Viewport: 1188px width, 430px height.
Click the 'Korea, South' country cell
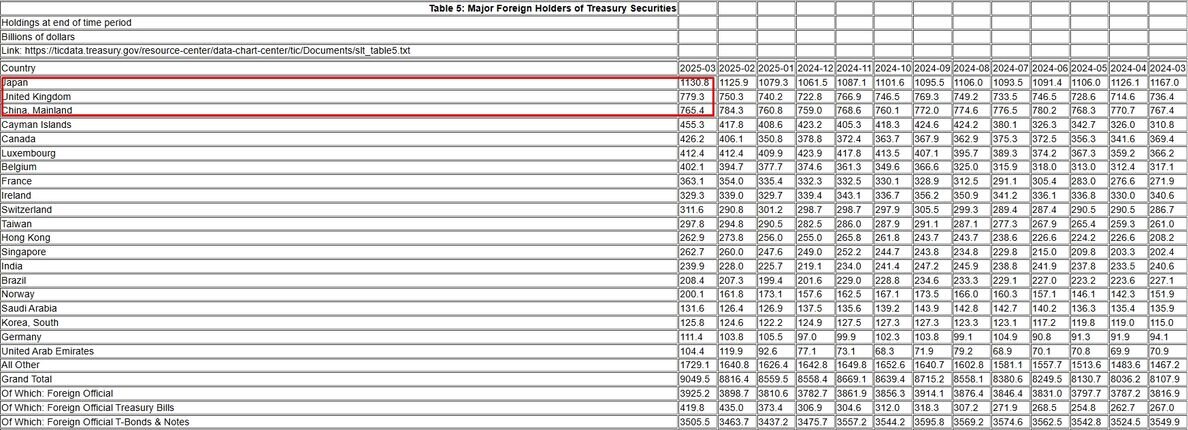pos(339,322)
